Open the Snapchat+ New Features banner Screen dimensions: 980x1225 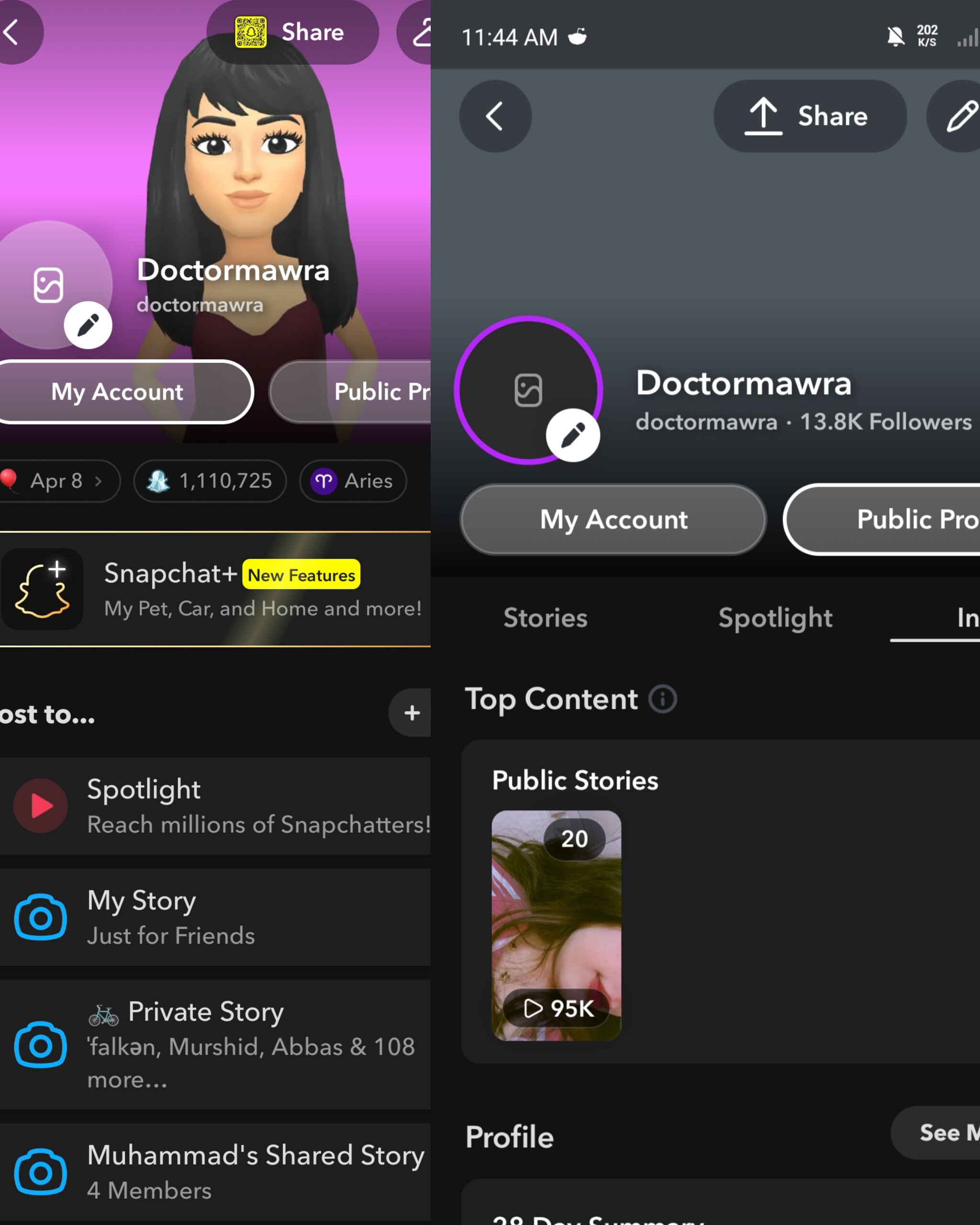click(x=215, y=589)
